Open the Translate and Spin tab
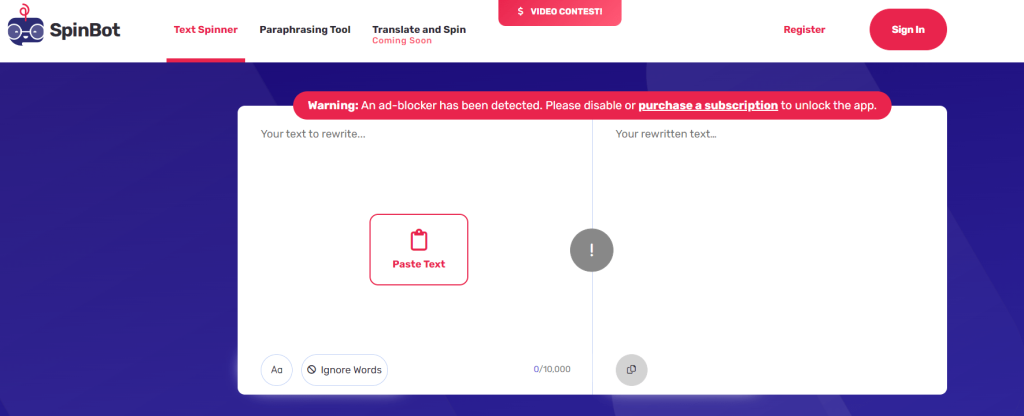Viewport: 1024px width, 416px height. (419, 34)
